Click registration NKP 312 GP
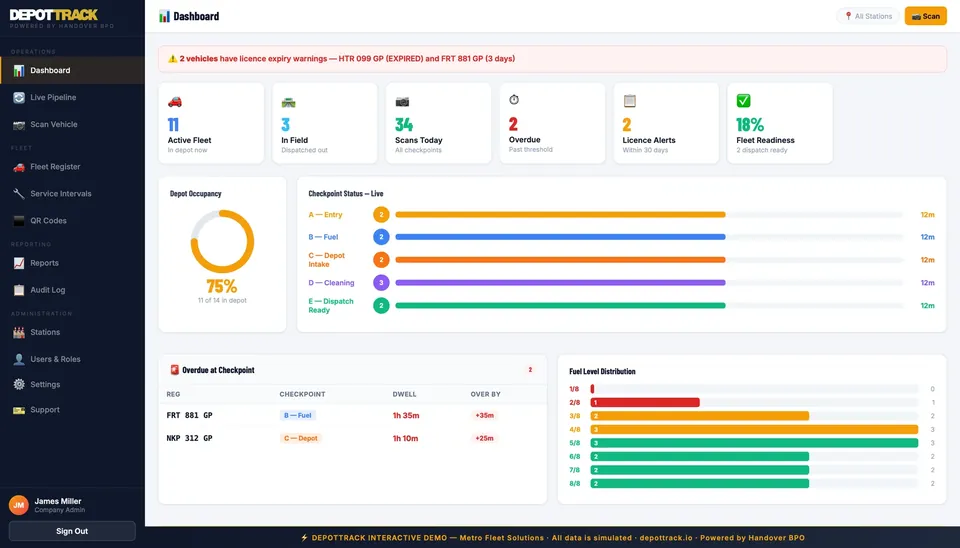 pos(189,438)
